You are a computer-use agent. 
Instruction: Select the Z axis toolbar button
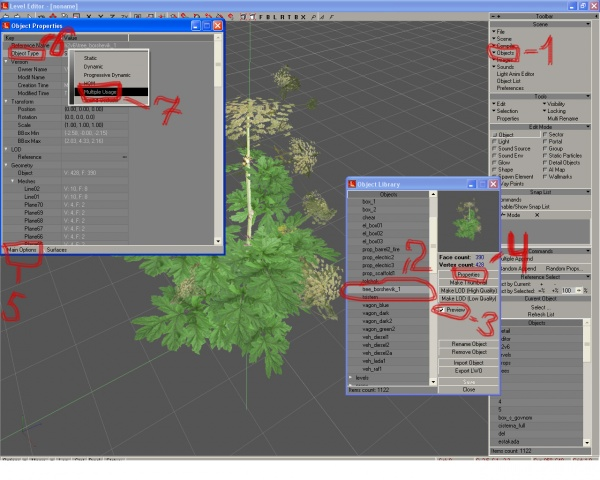(x=112, y=17)
